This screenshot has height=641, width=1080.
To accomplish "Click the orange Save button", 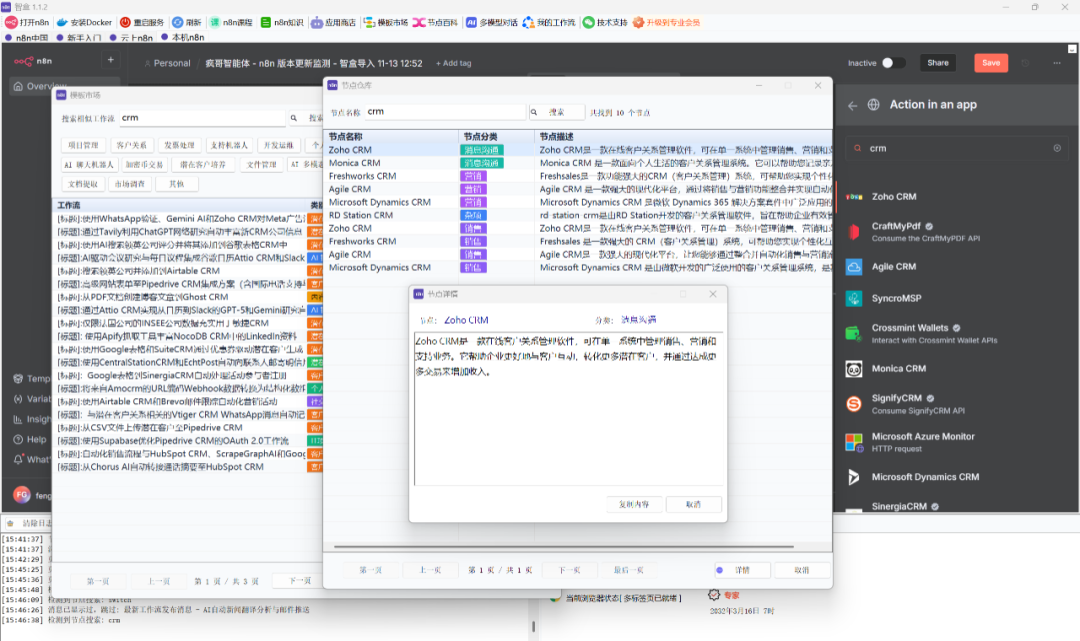I will (991, 63).
